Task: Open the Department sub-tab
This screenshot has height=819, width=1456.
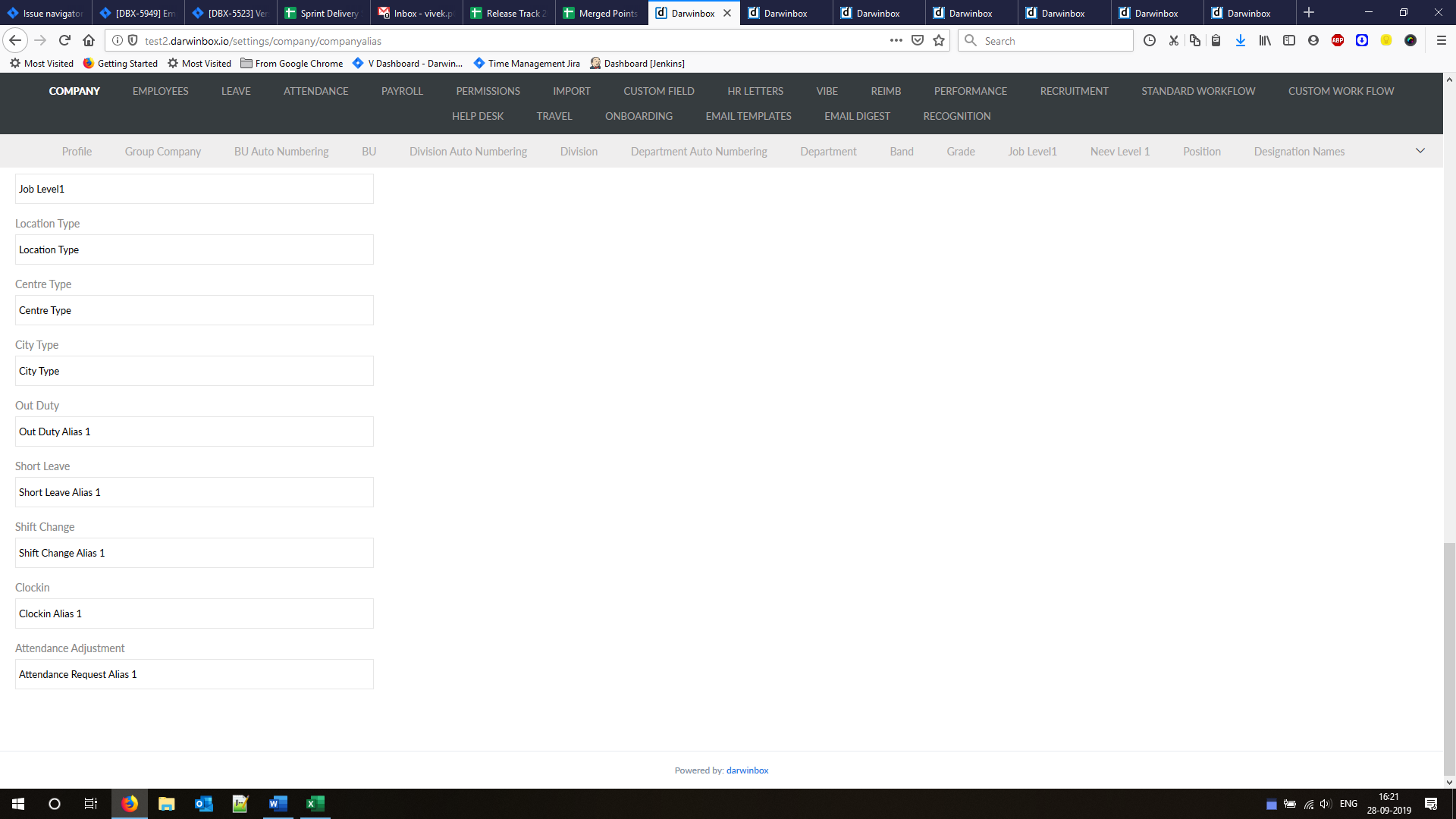Action: (x=828, y=152)
